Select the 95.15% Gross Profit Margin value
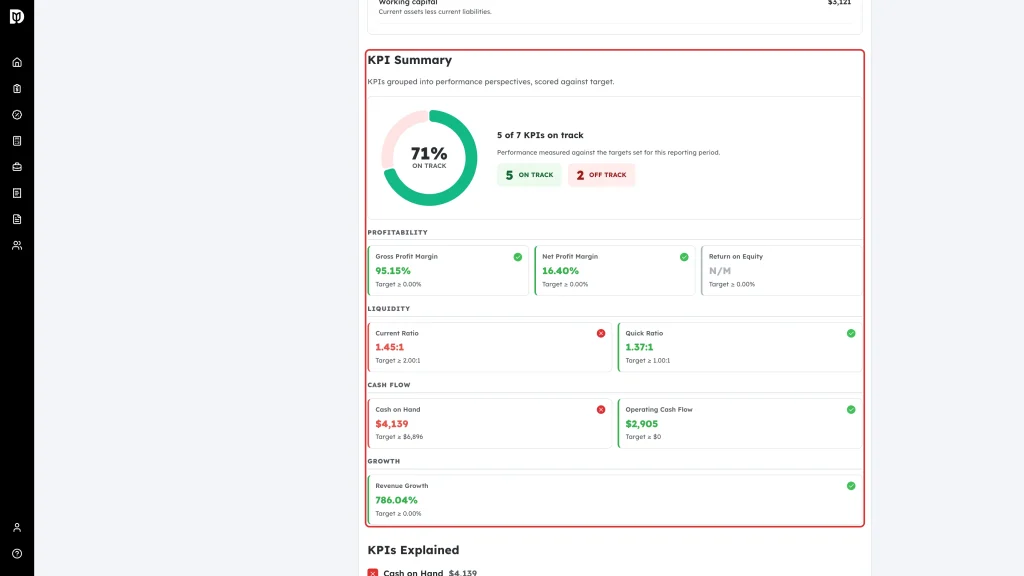This screenshot has width=1024, height=576. click(x=393, y=271)
